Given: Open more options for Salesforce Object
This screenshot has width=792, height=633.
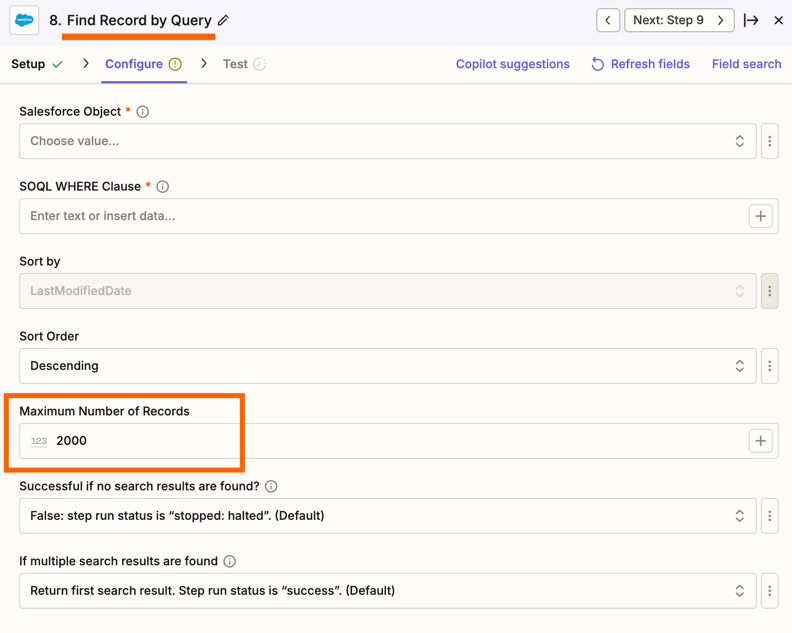Looking at the screenshot, I should (769, 141).
